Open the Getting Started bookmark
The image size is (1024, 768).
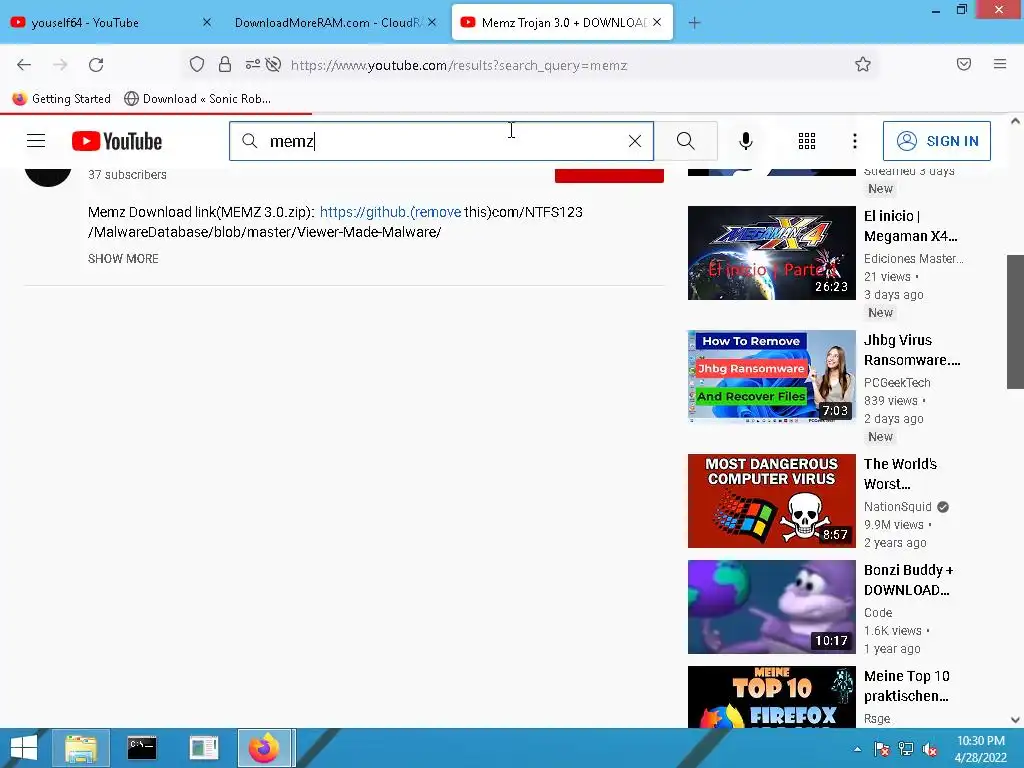tap(62, 99)
